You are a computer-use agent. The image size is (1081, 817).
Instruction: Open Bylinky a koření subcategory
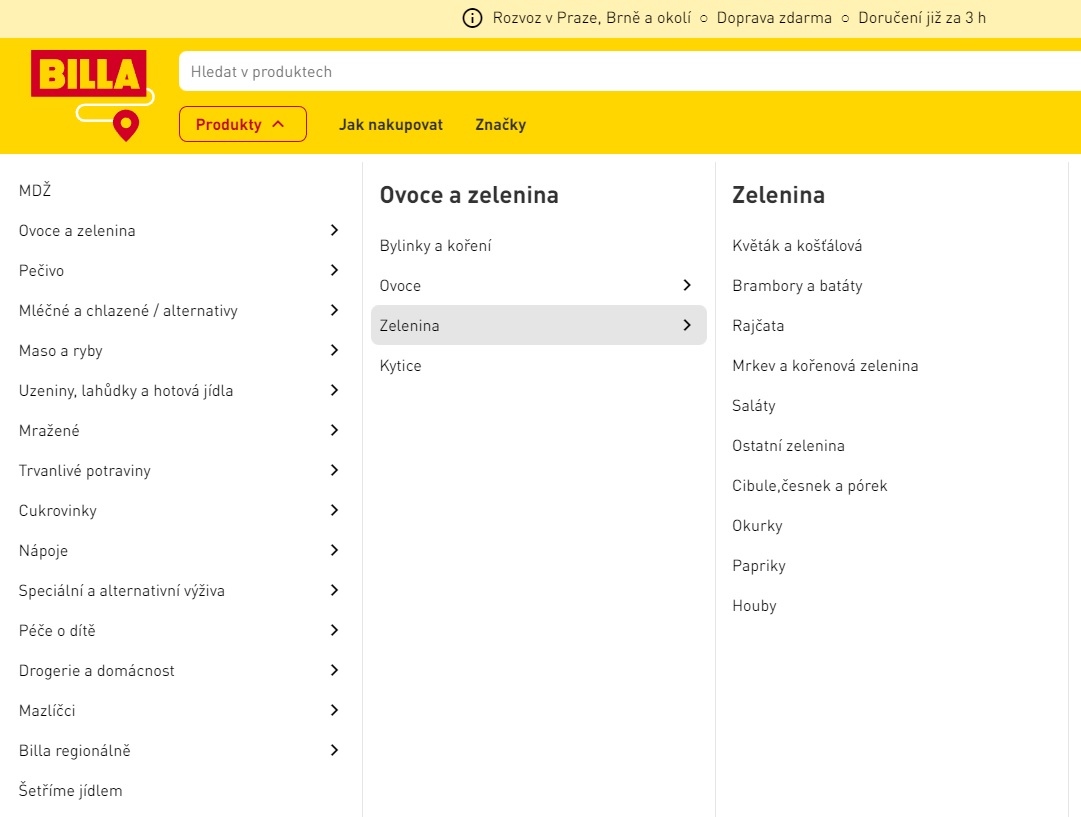pyautogui.click(x=436, y=245)
